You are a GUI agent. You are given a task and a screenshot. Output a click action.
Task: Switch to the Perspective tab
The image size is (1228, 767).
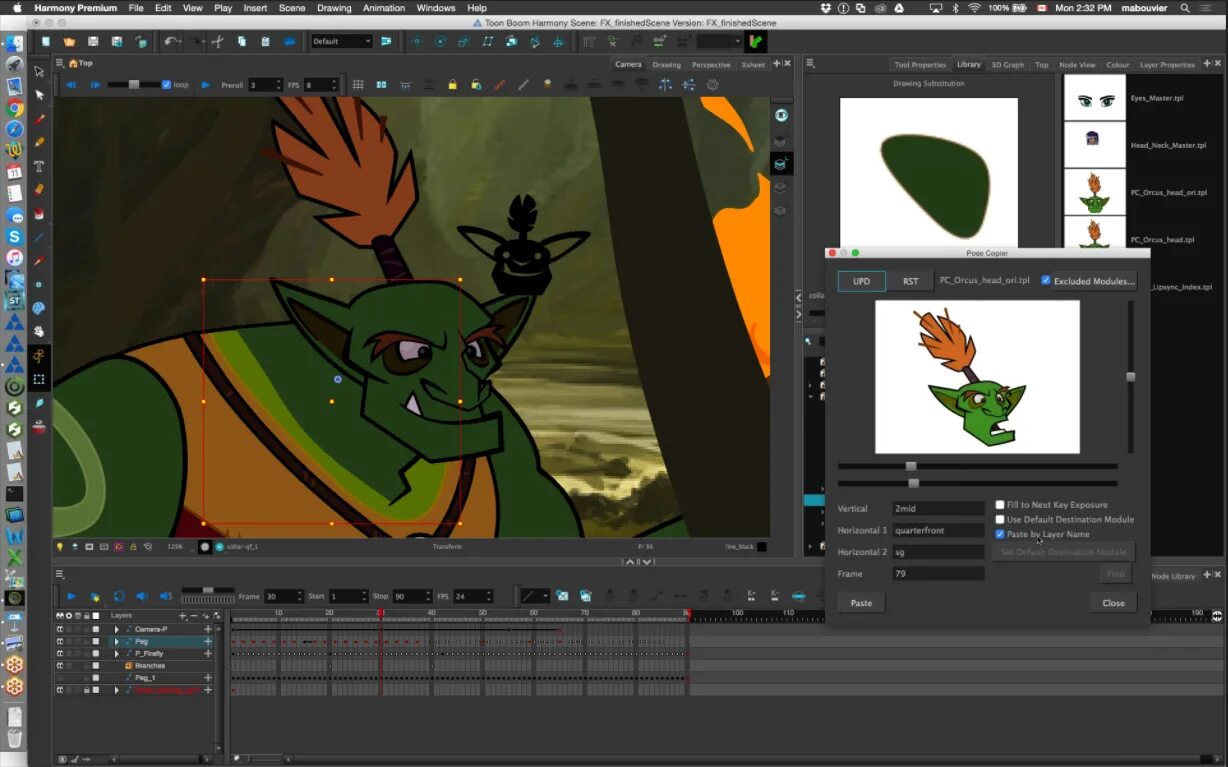click(x=711, y=64)
